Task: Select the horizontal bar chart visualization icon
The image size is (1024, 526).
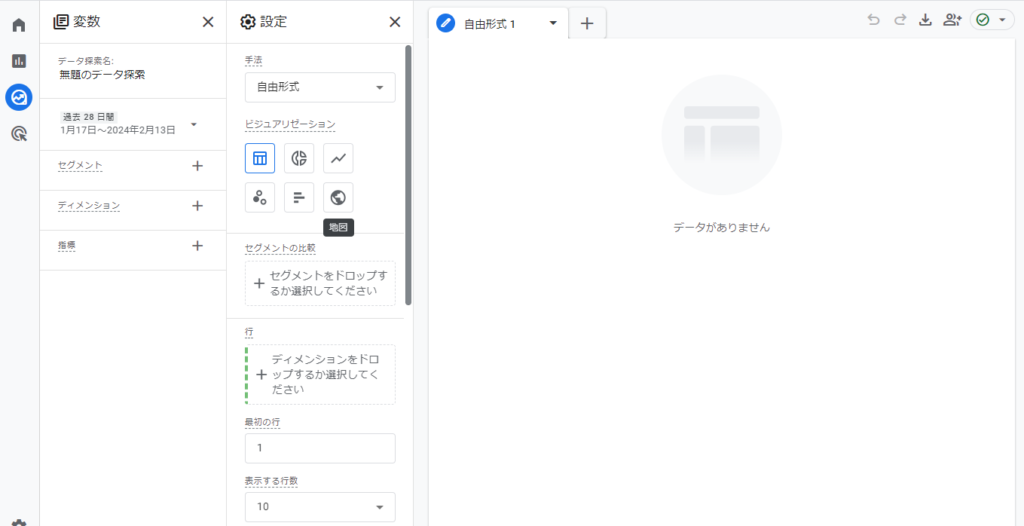Action: [x=299, y=197]
